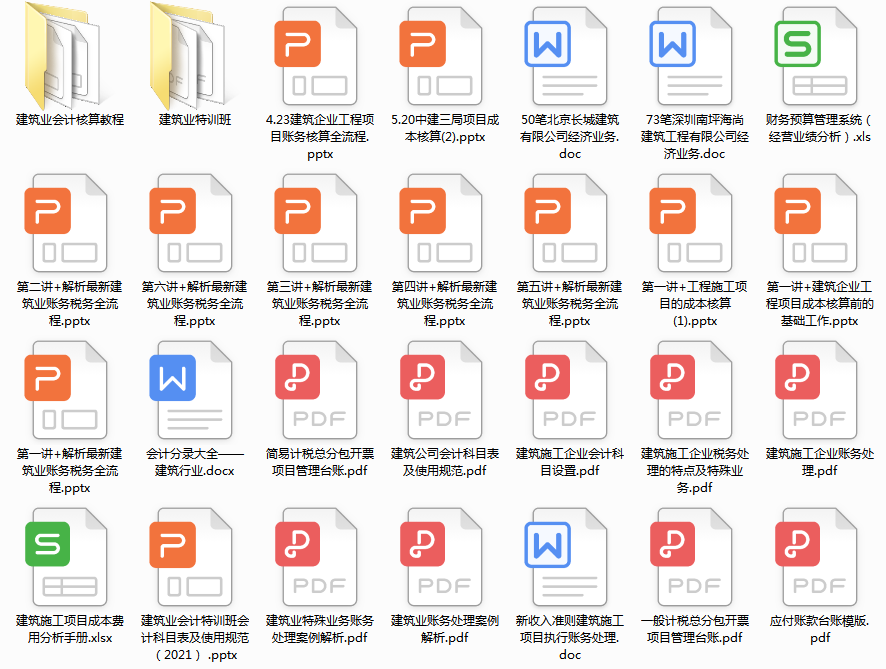Select 建筑公司会计科目表及使用规范.pdf
Image resolution: width=886 pixels, height=669 pixels.
click(x=443, y=390)
